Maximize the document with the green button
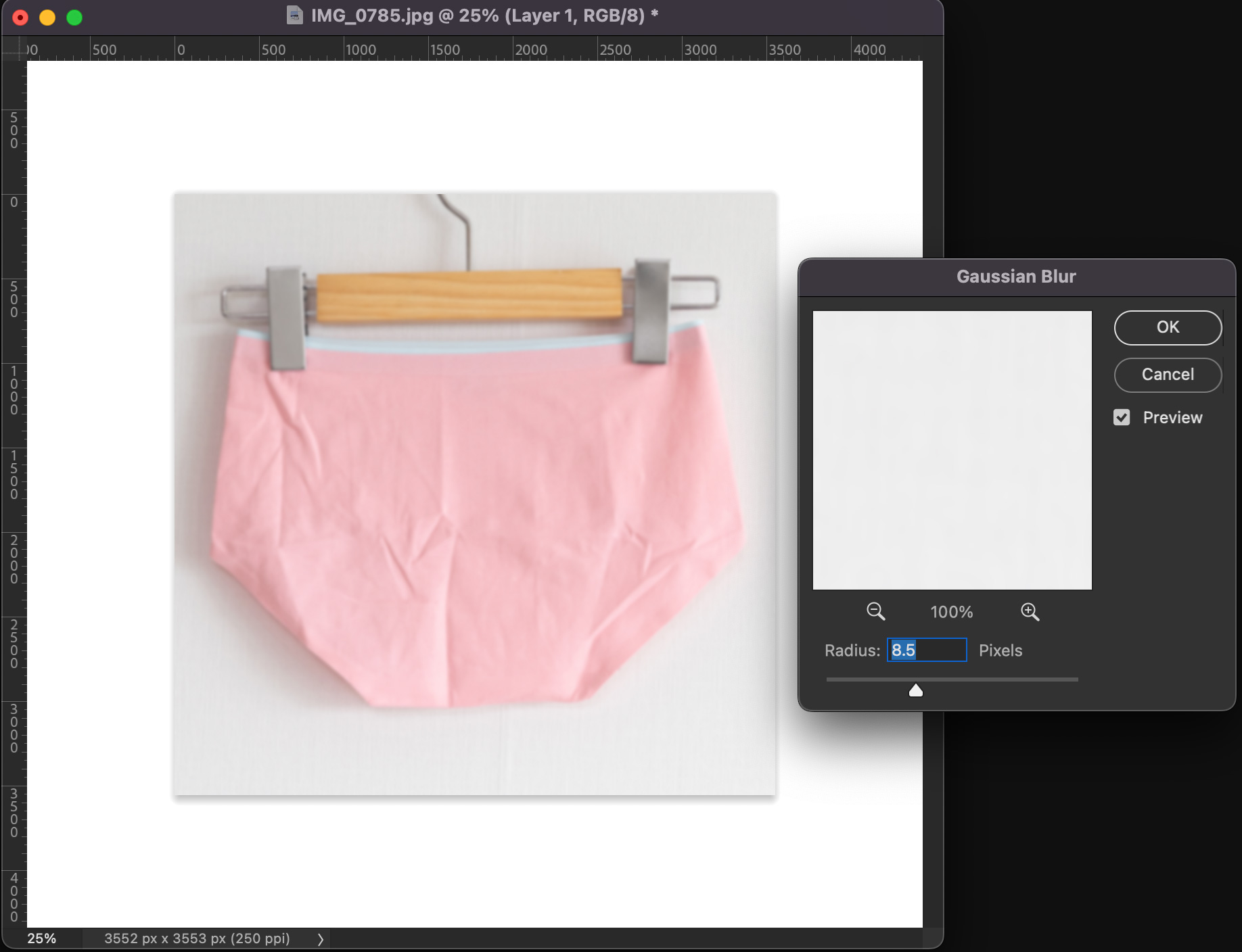Viewport: 1242px width, 952px height. (74, 18)
